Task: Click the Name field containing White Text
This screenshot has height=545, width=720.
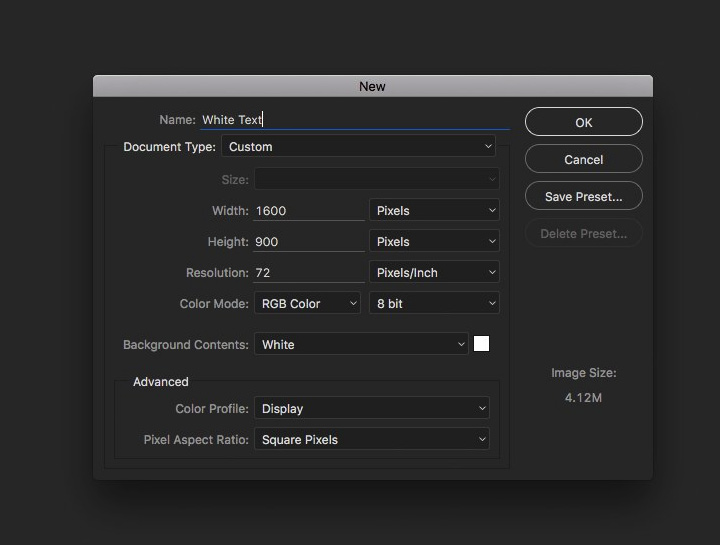Action: click(x=355, y=120)
